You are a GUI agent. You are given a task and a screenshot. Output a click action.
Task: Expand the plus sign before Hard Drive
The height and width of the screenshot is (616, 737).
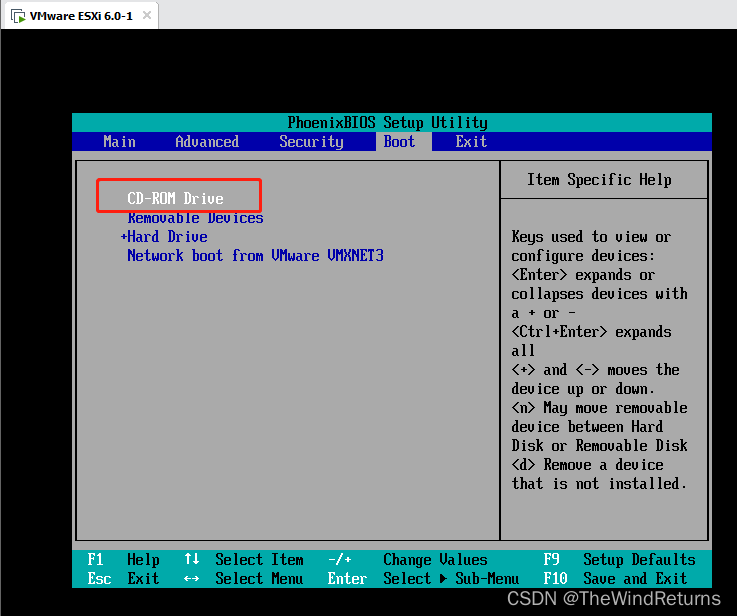click(124, 236)
